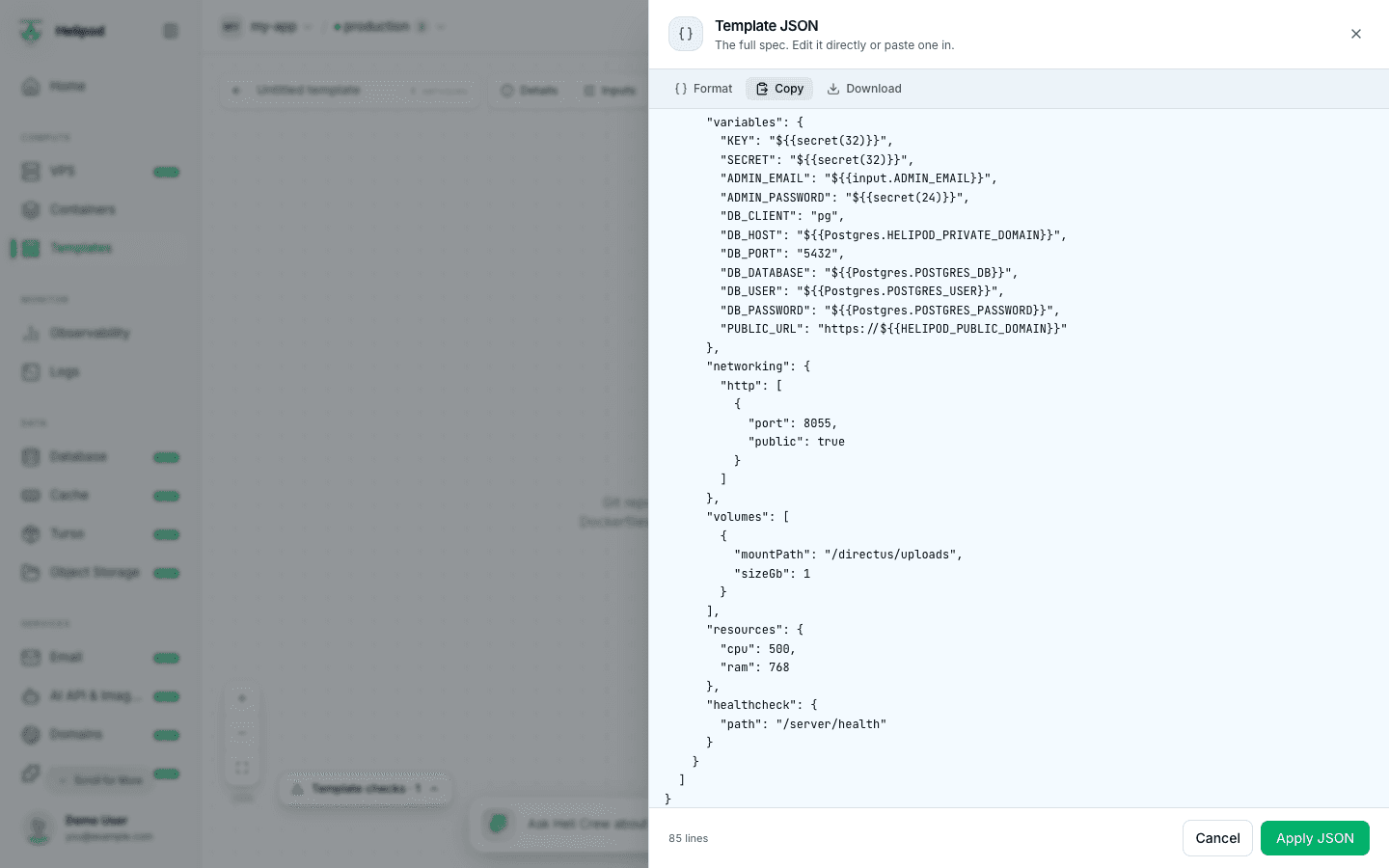
Task: Click the "DB_DATABASE" POSTGRES_DB line
Action: (869, 273)
